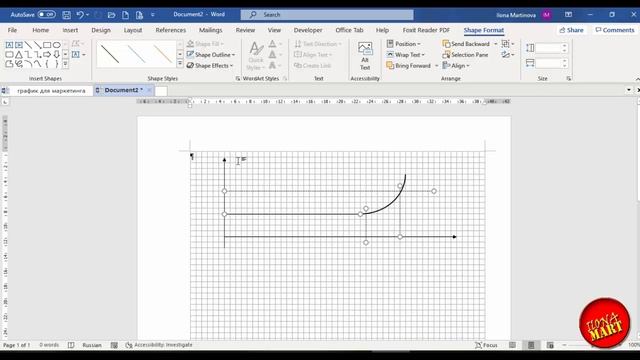Select the Down Arrow shape
Screen dimensions: 640x360
pos(56,54)
